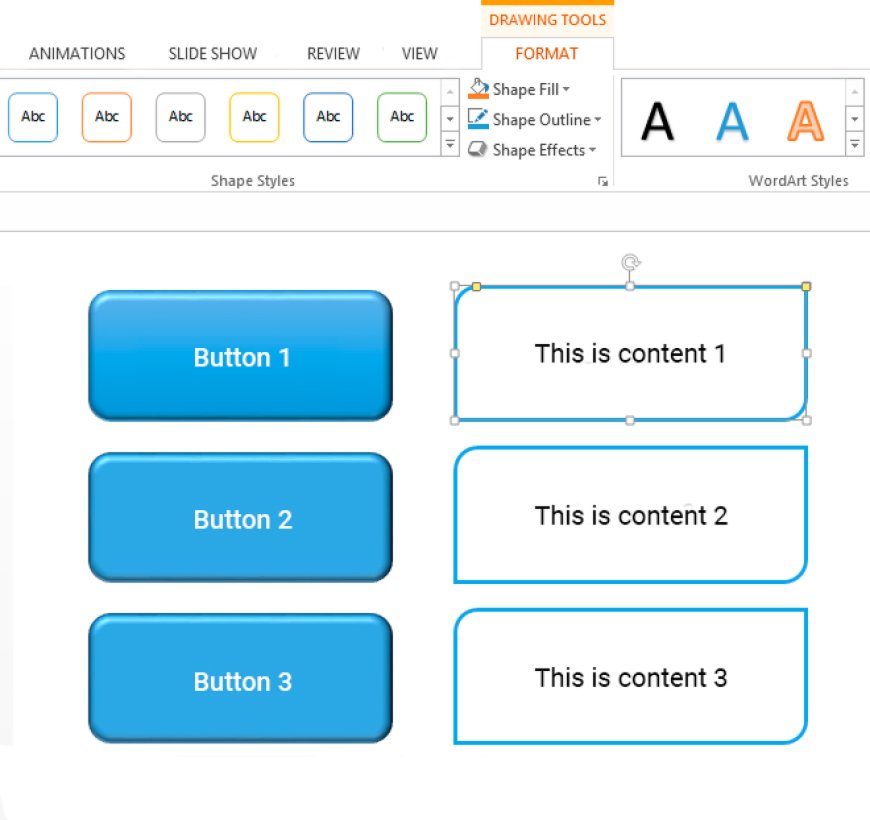Switch to the ANIMATIONS tab
The height and width of the screenshot is (820, 870).
pyautogui.click(x=77, y=54)
